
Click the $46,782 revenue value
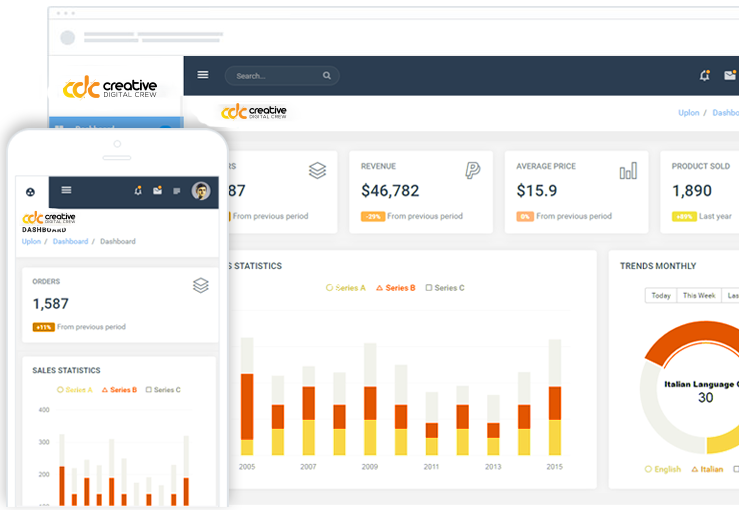click(390, 191)
